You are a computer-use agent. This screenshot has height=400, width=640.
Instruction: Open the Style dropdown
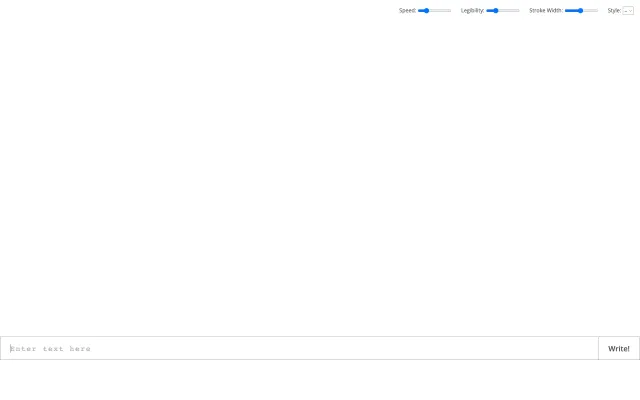point(628,10)
